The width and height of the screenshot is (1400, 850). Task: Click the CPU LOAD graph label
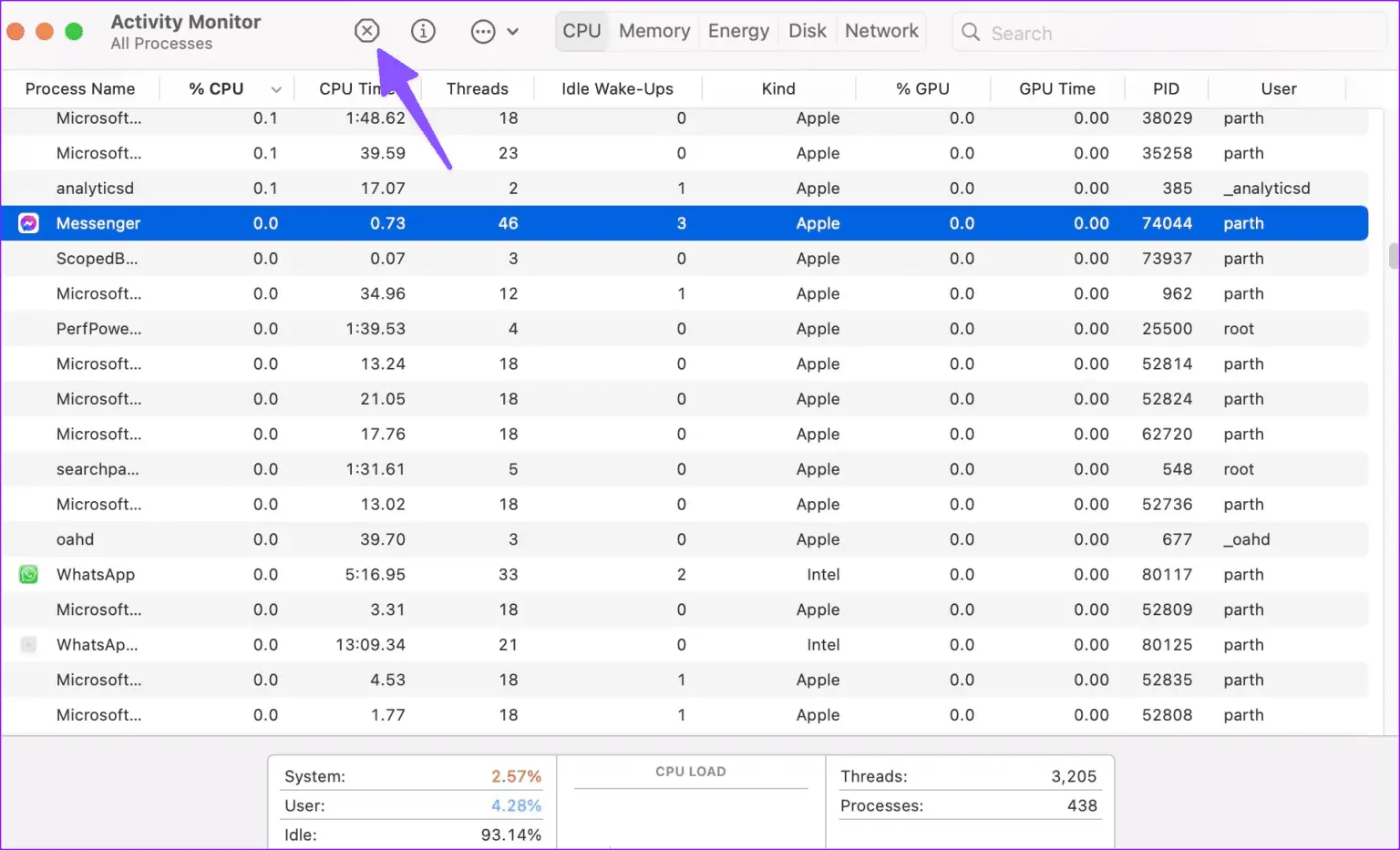click(691, 772)
